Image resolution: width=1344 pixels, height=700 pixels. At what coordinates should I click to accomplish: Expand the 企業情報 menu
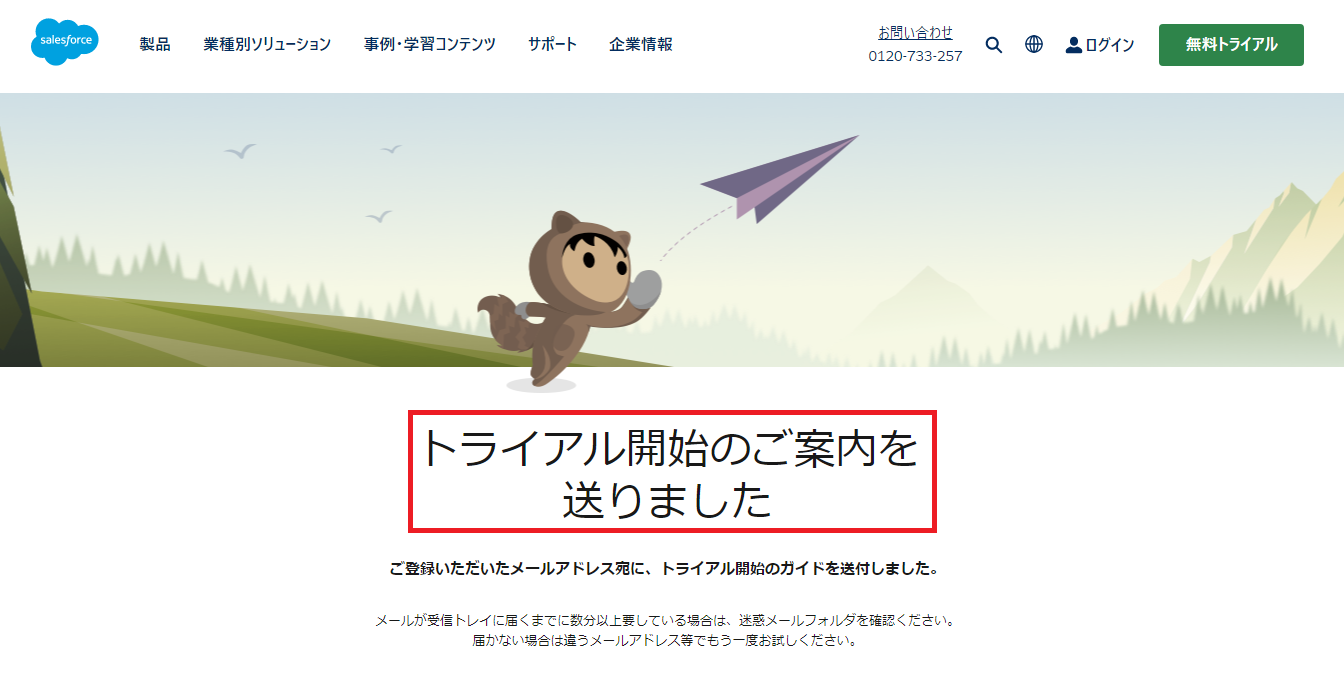(641, 44)
